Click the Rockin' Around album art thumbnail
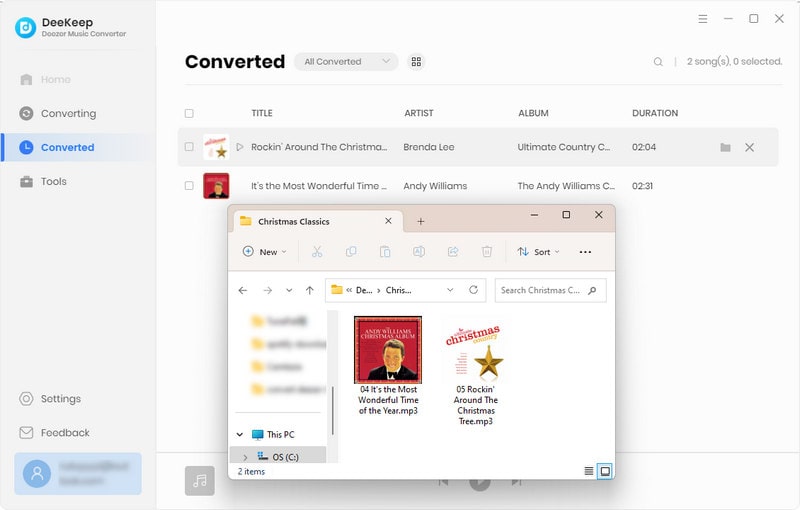The width and height of the screenshot is (800, 510). (x=216, y=147)
